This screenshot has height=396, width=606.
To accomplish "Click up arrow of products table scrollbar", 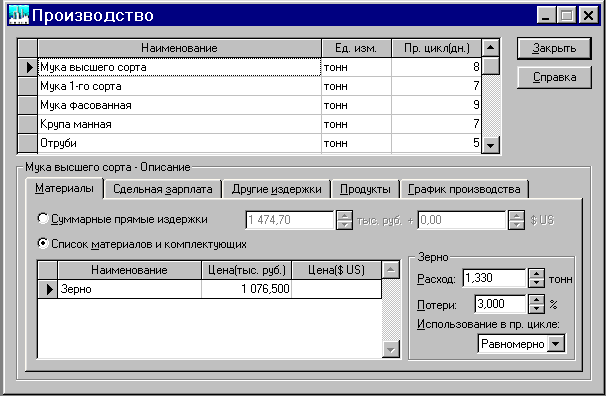I will click(x=491, y=48).
